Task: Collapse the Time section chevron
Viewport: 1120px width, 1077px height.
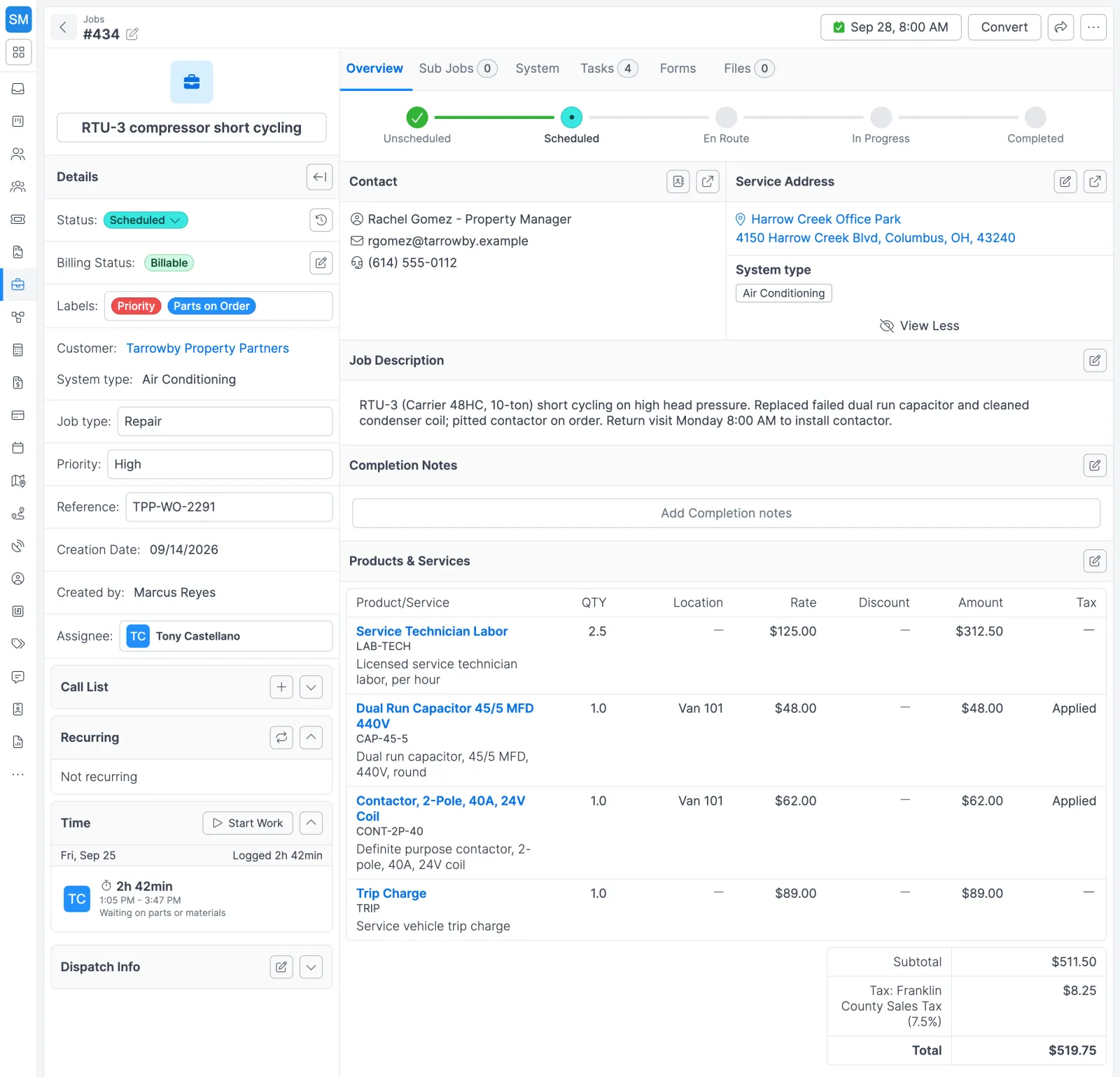Action: [x=311, y=823]
